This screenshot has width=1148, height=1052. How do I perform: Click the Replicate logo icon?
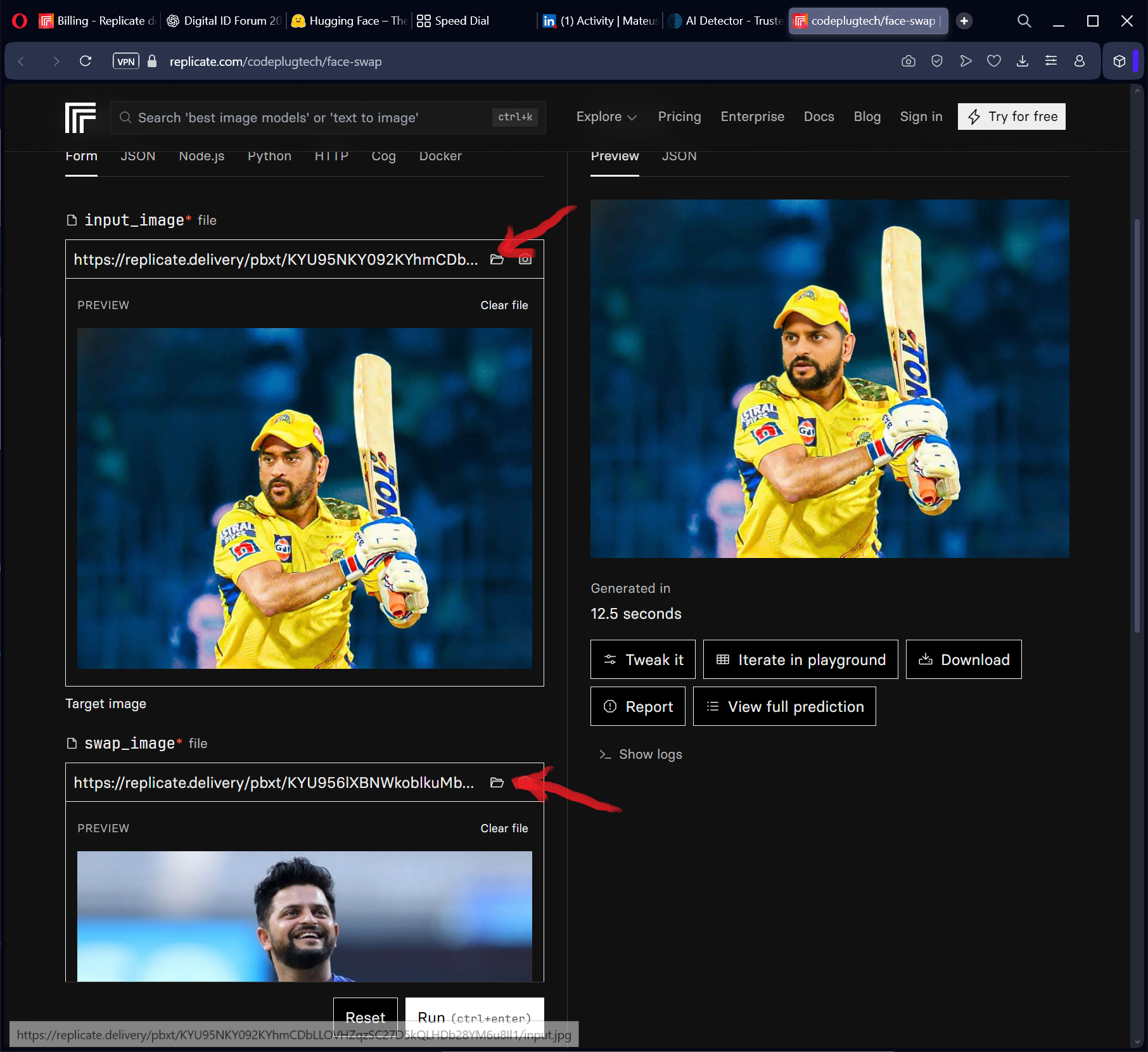pyautogui.click(x=80, y=117)
